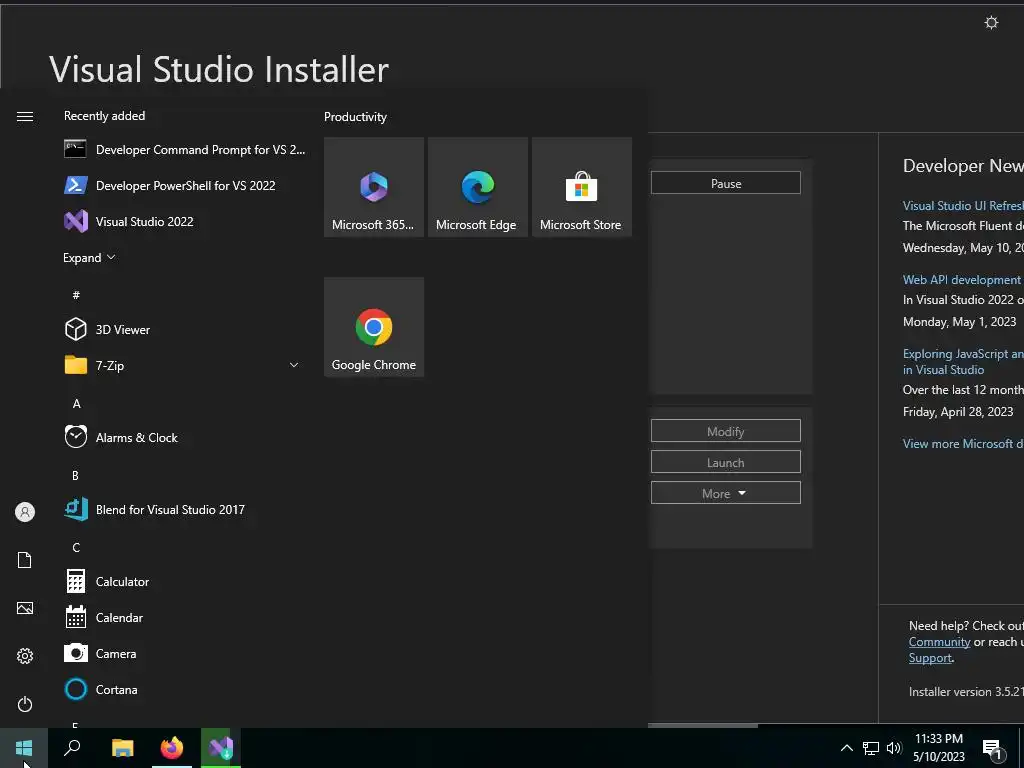Switch to Firefox on the taskbar
The height and width of the screenshot is (768, 1024).
point(172,748)
